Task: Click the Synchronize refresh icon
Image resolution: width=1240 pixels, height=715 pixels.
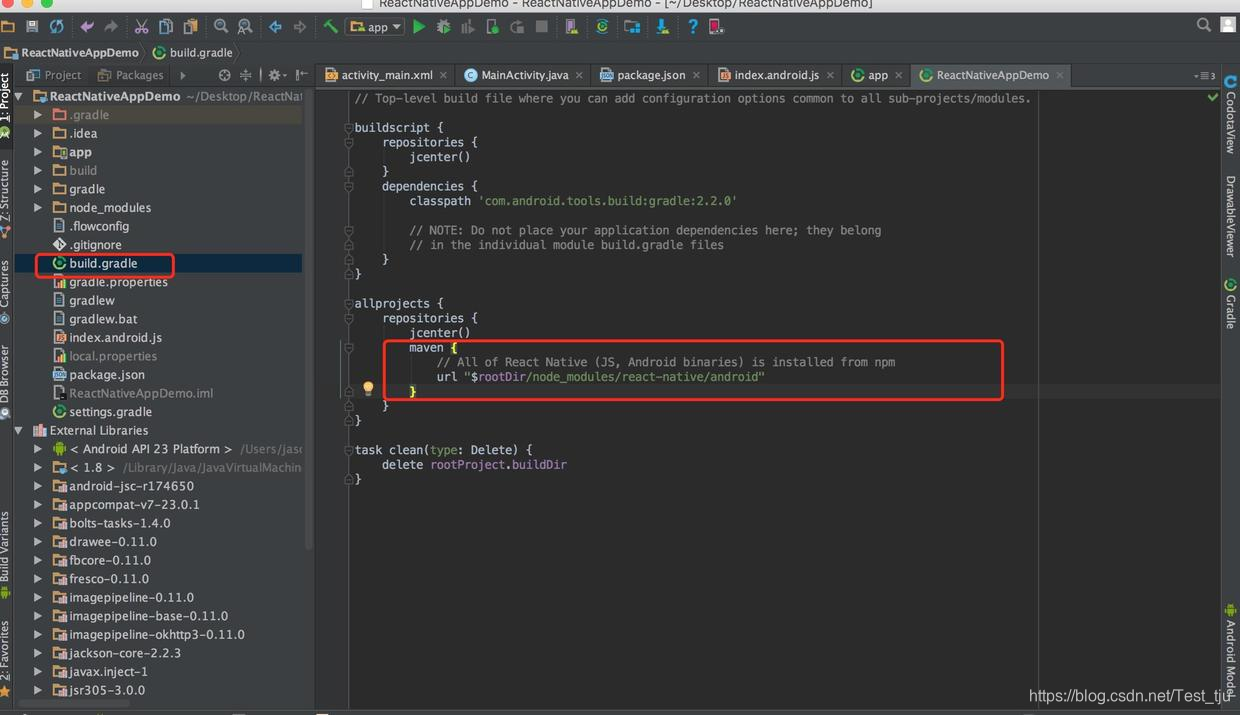Action: [x=56, y=26]
